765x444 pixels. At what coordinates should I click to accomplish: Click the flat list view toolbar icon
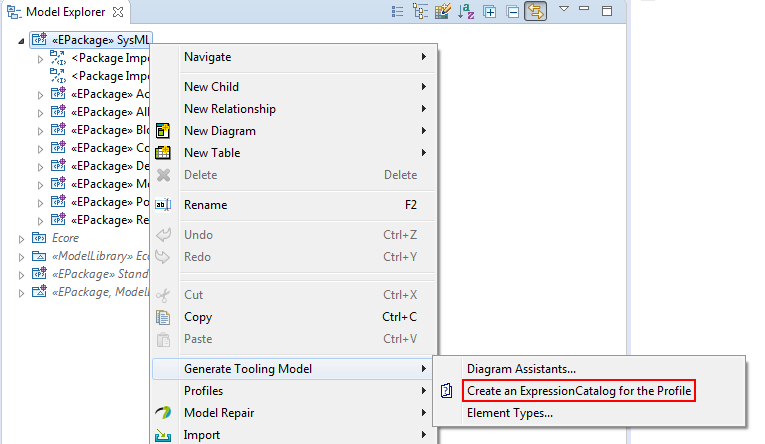coord(397,11)
